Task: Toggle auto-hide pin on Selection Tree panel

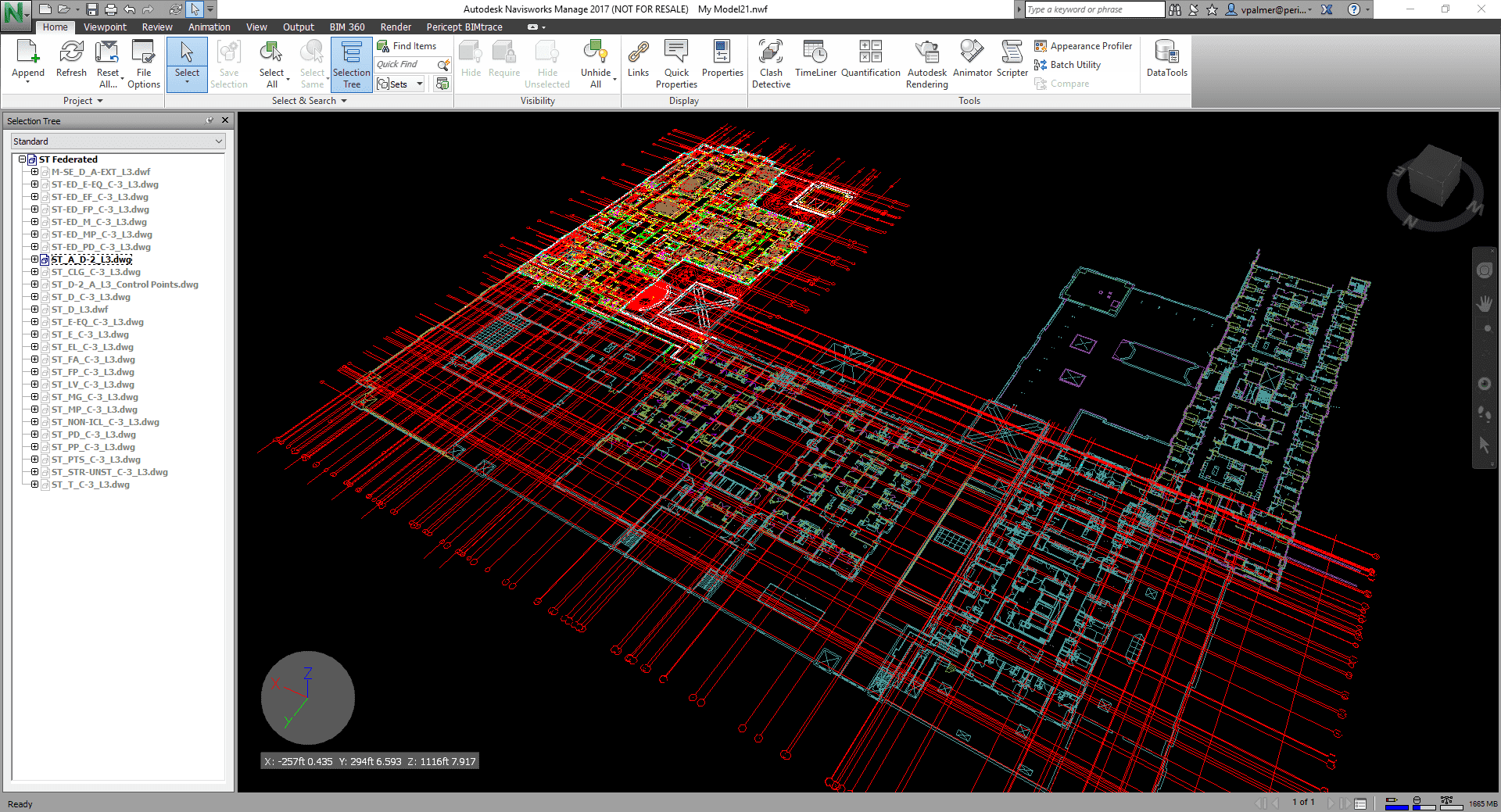Action: coord(210,120)
